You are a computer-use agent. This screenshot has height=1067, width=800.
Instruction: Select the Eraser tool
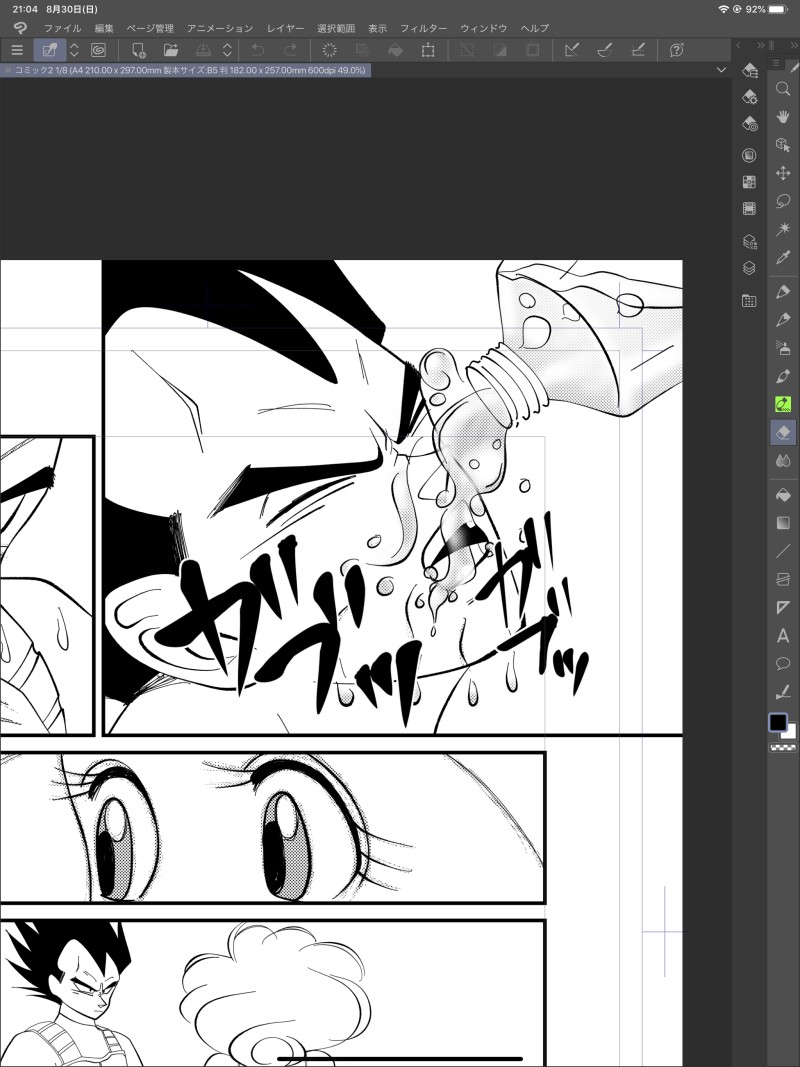tap(782, 432)
